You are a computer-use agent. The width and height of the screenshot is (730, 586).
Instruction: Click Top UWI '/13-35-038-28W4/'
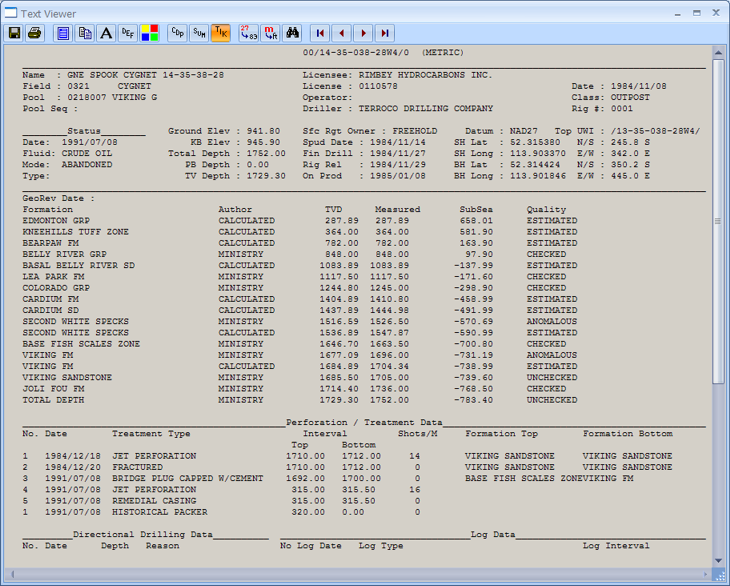tap(656, 131)
